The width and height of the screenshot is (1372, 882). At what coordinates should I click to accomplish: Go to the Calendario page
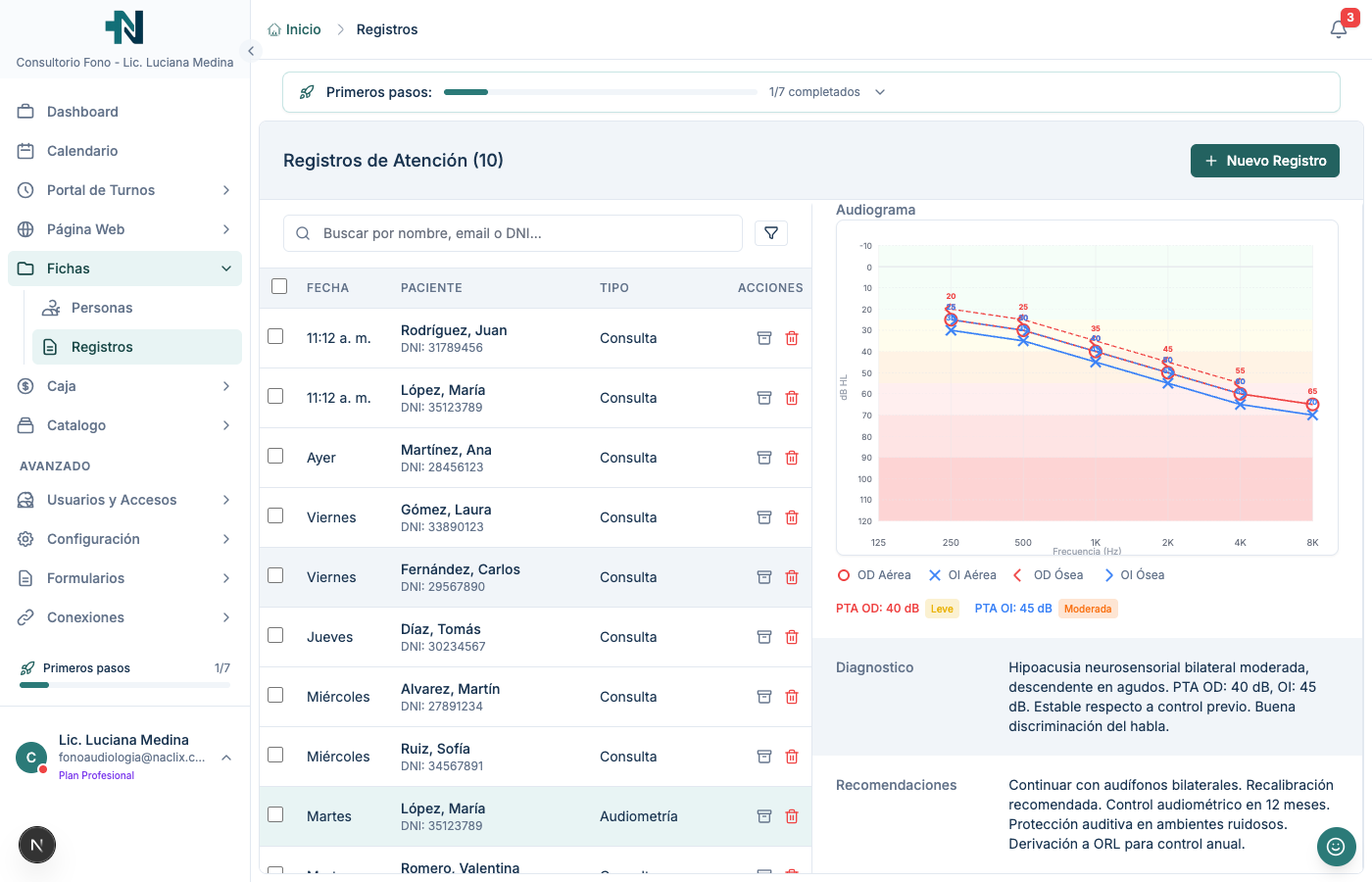[82, 151]
